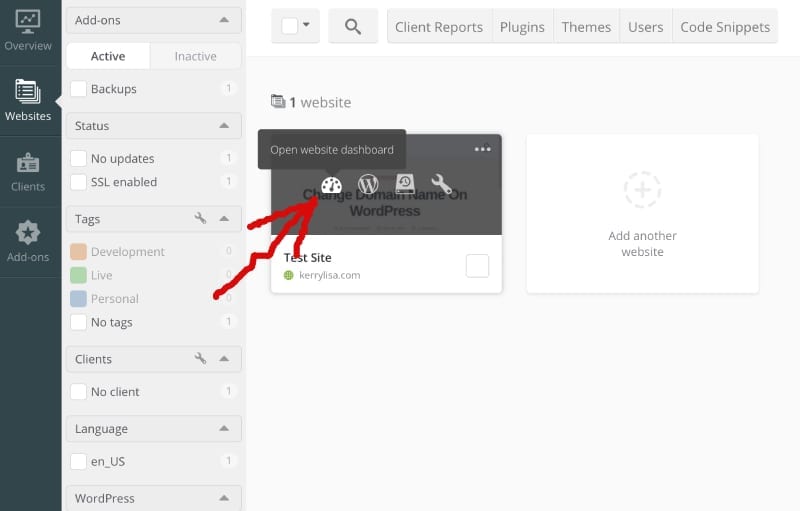The height and width of the screenshot is (511, 800).
Task: Enable the SSL enabled filter
Action: [x=79, y=182]
